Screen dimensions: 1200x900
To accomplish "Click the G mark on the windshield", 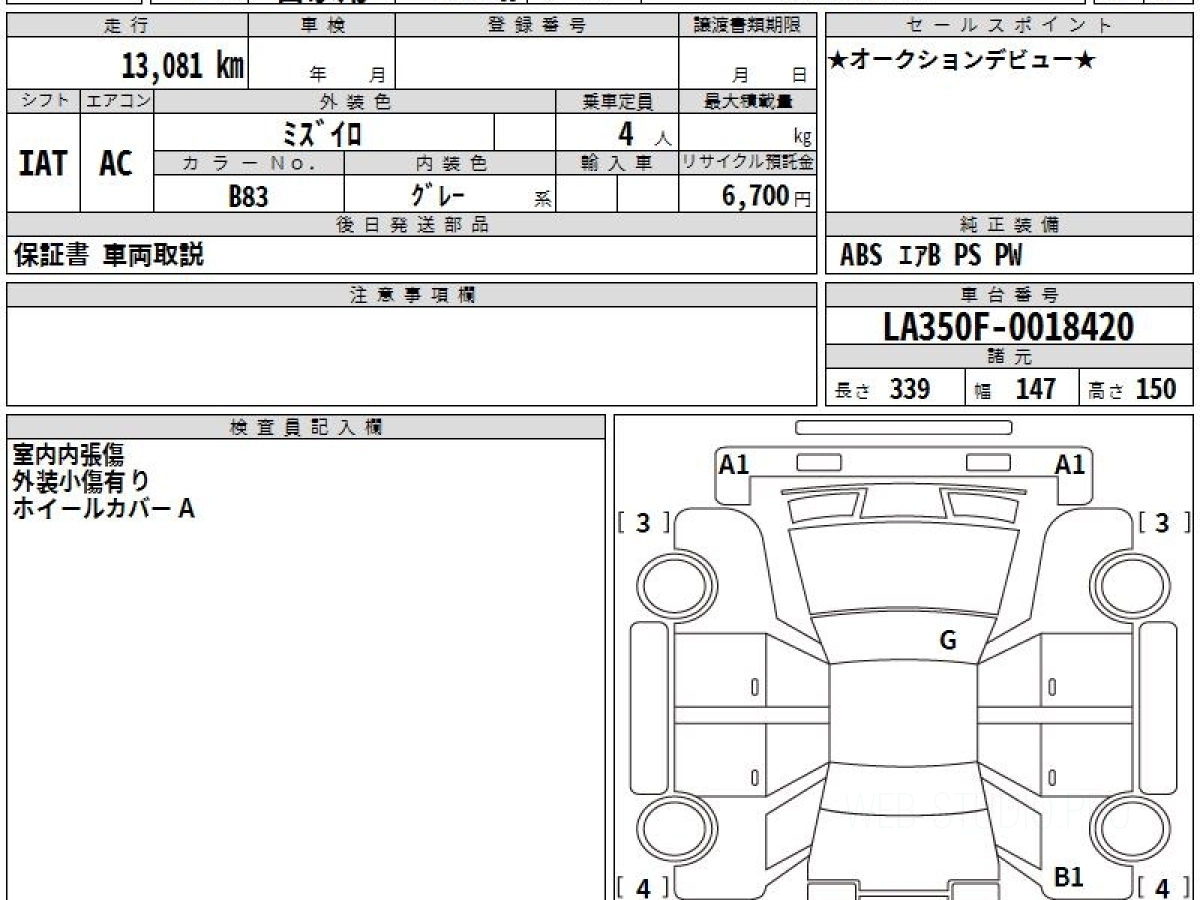I will coord(948,641).
